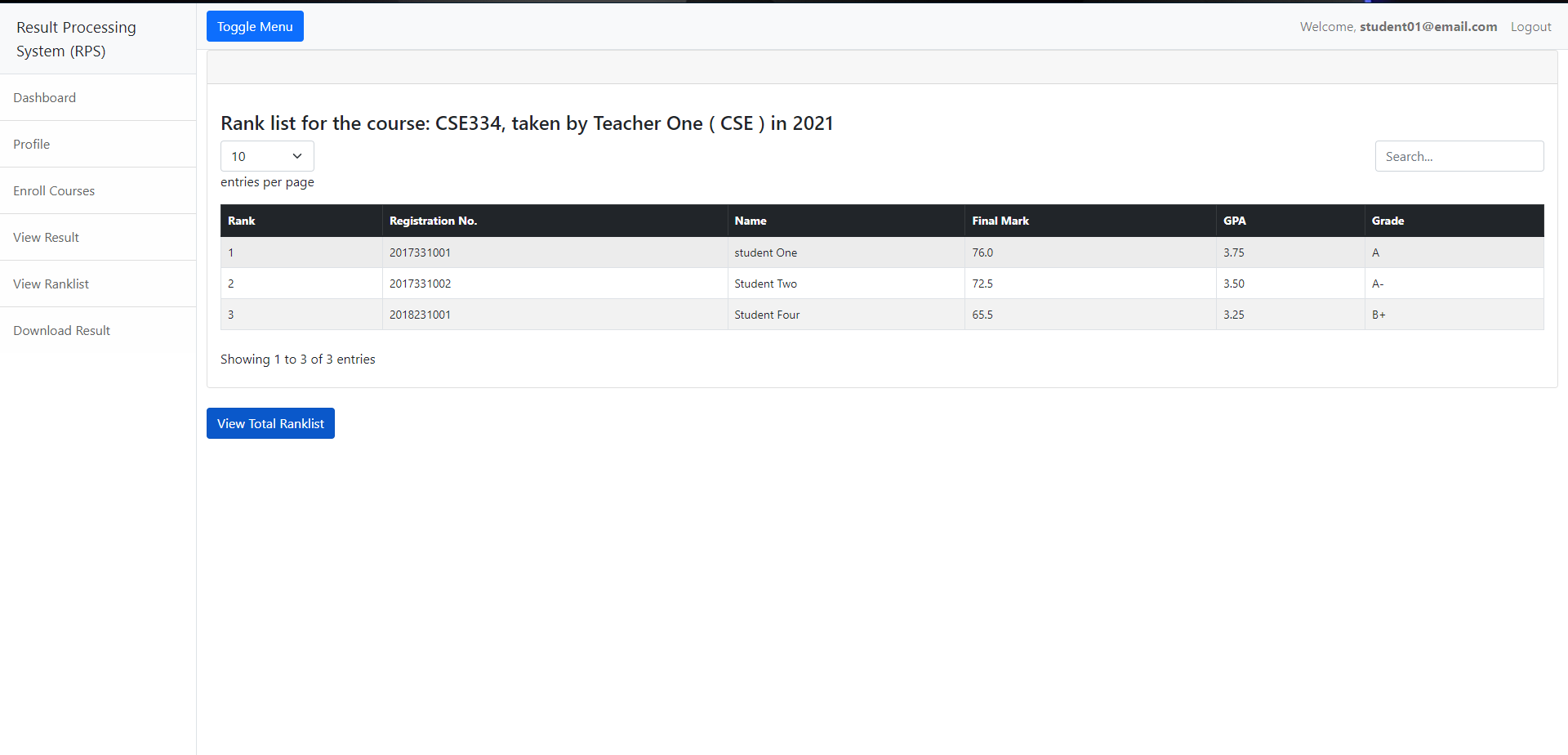Click the GPA column header
Image resolution: width=1568 pixels, height=755 pixels.
point(1234,221)
